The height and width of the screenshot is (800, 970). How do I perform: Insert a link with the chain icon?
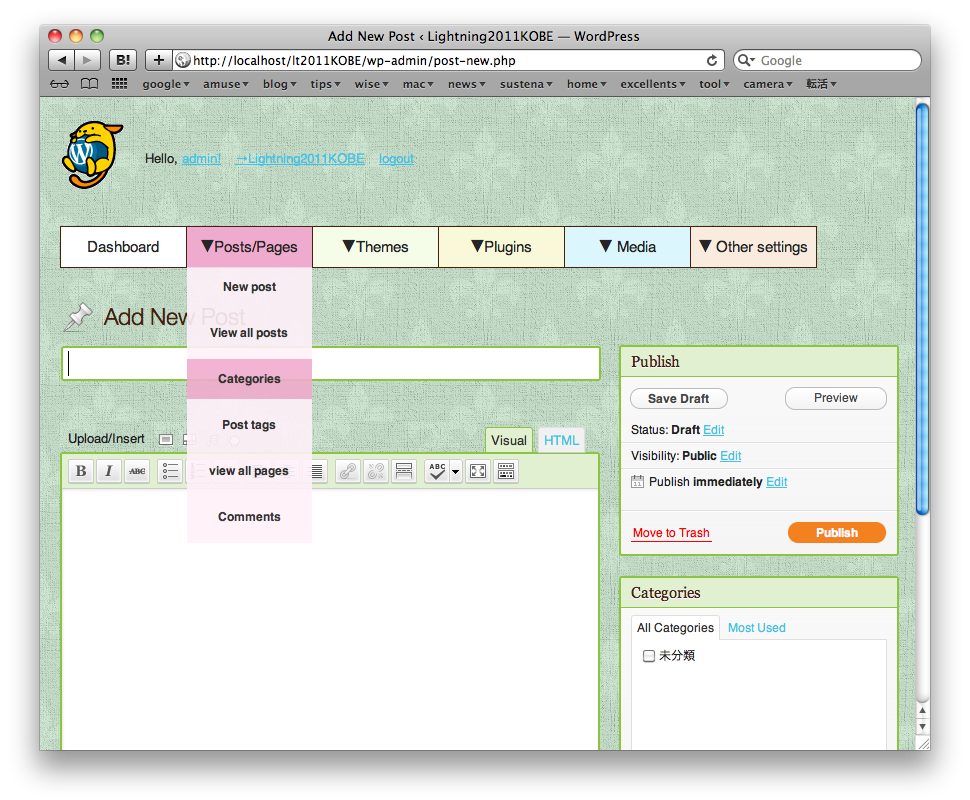tap(348, 471)
